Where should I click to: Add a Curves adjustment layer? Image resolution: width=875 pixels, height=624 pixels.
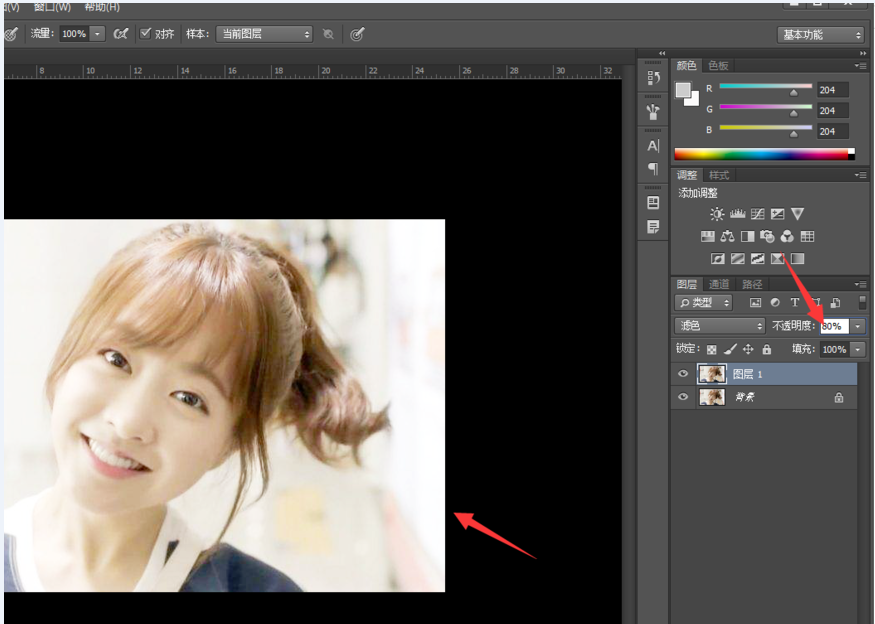click(757, 214)
